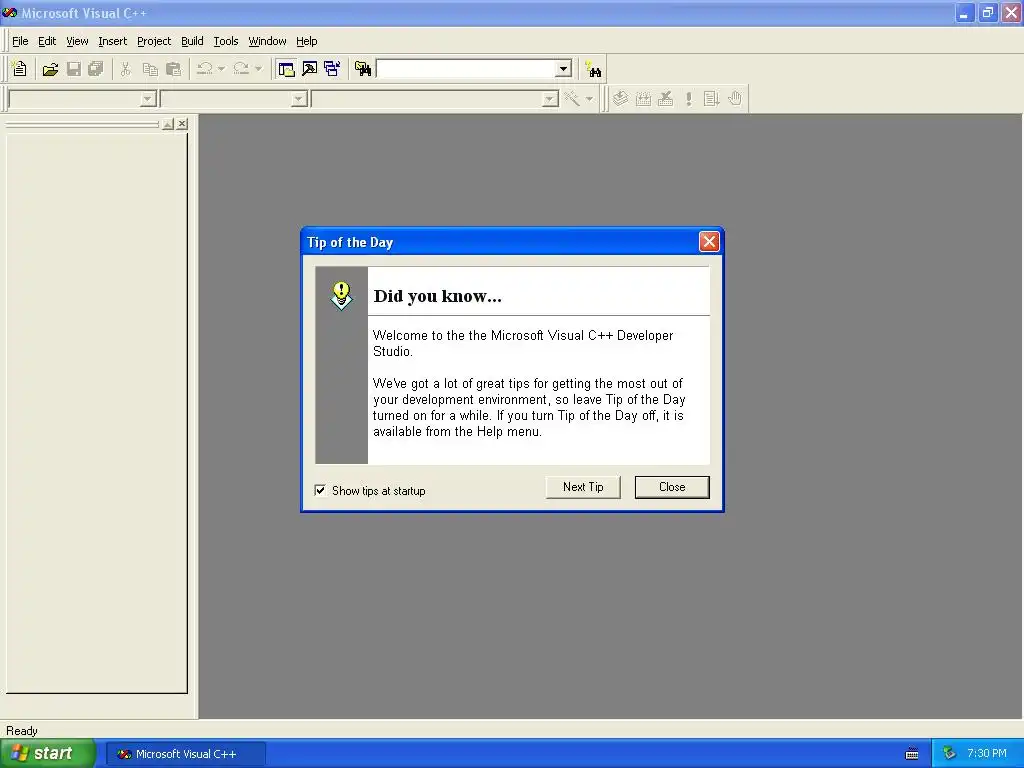Screen dimensions: 1024x768
Task: Uncheck Show tips at startup
Action: [x=320, y=490]
